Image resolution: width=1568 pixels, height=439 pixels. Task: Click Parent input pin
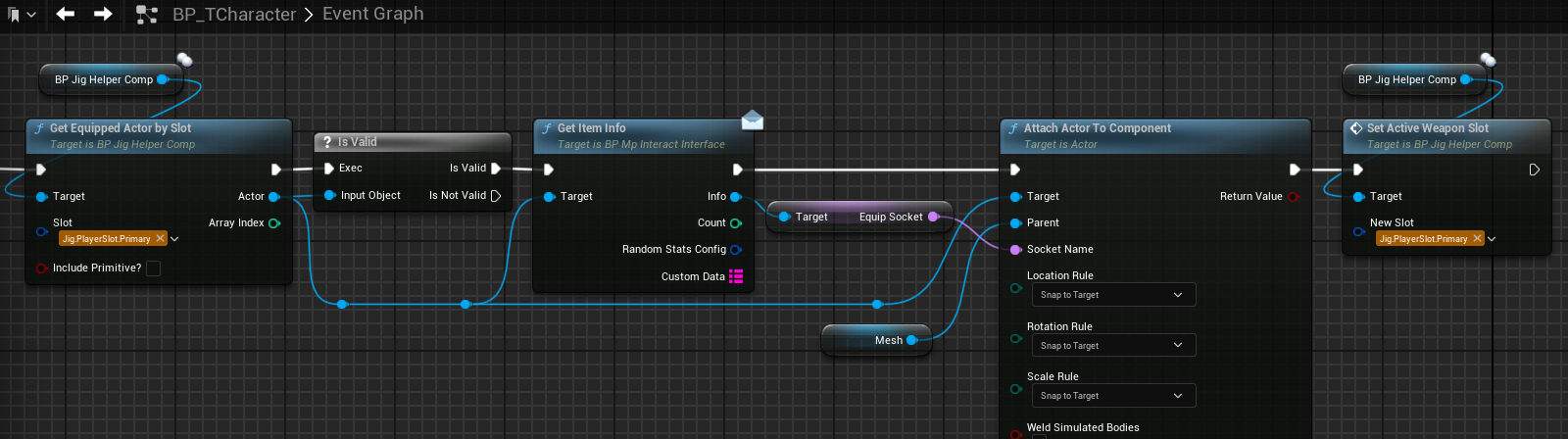tap(1015, 223)
